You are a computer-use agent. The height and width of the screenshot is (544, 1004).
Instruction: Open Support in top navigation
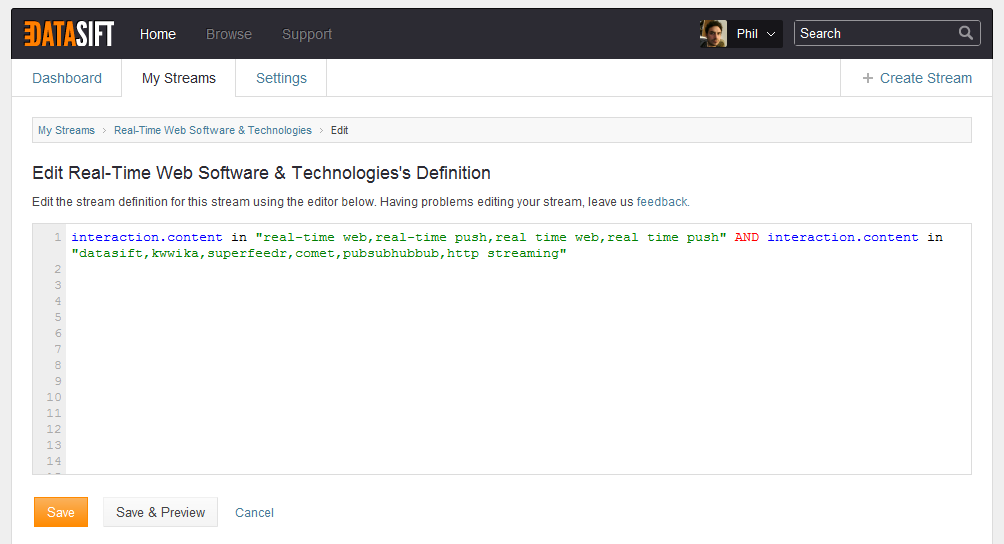coord(307,34)
